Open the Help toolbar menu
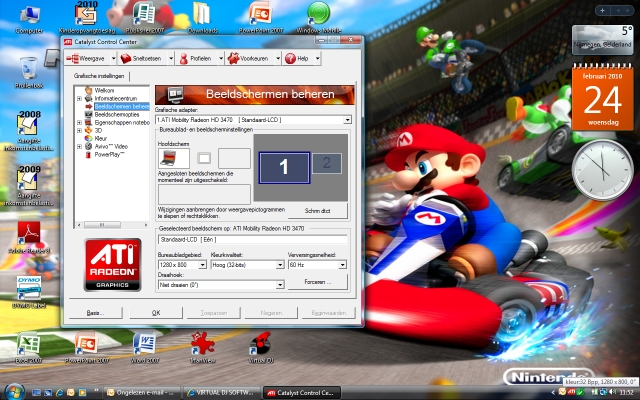Image resolution: width=640 pixels, height=400 pixels. tap(297, 58)
